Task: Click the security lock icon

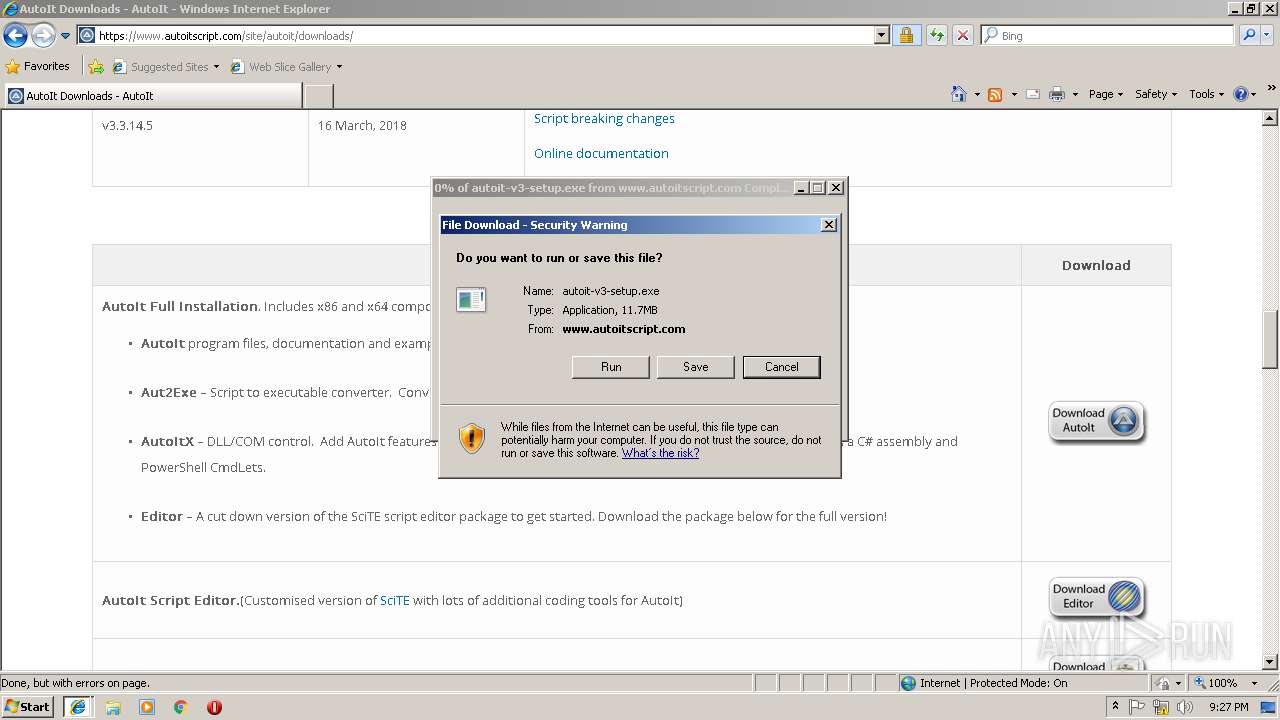Action: (x=906, y=36)
